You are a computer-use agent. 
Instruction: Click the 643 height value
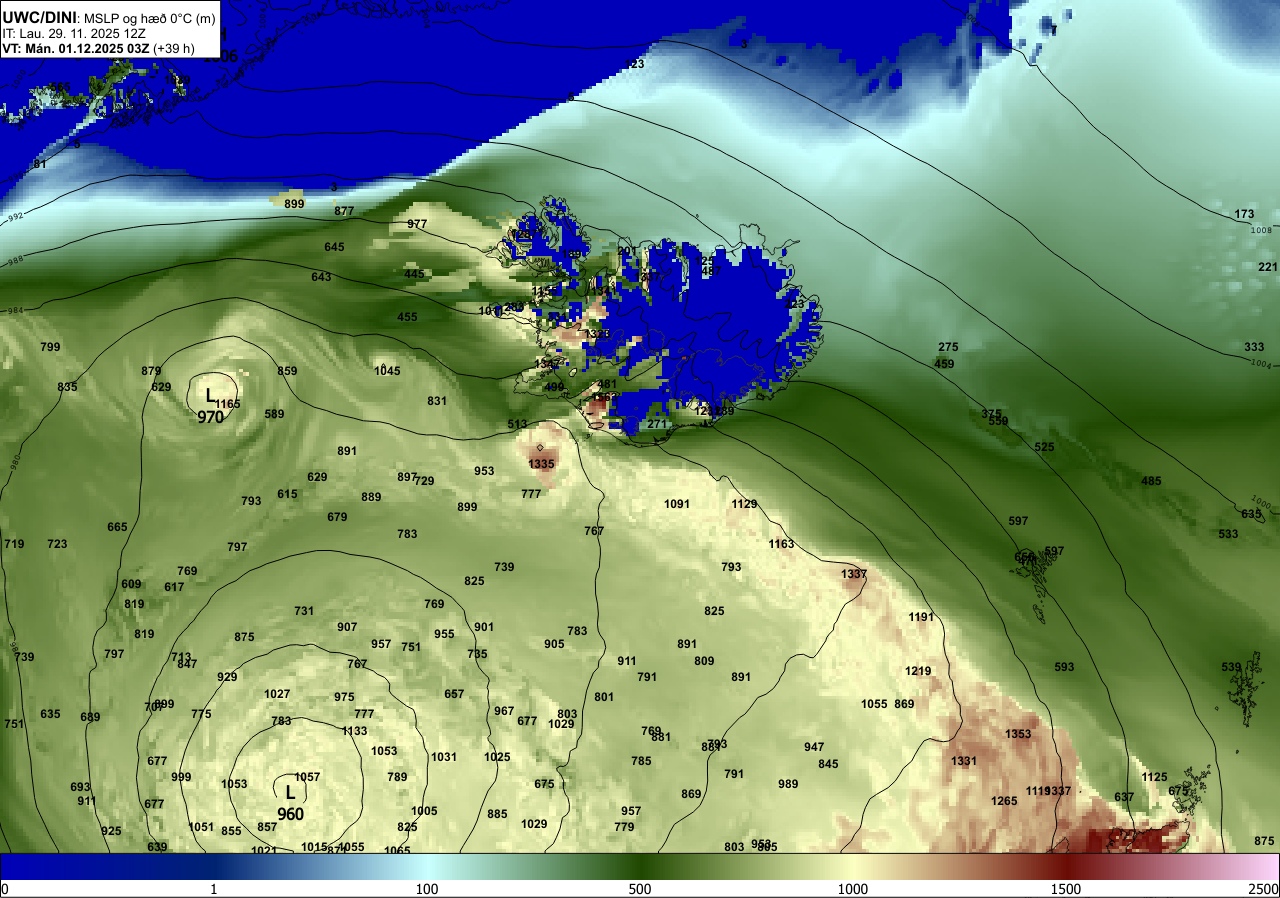pos(321,277)
